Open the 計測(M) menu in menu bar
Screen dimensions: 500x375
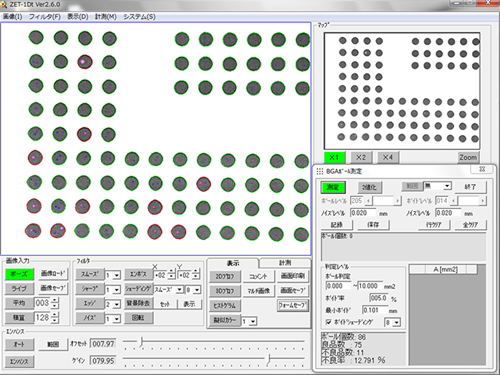pos(106,17)
